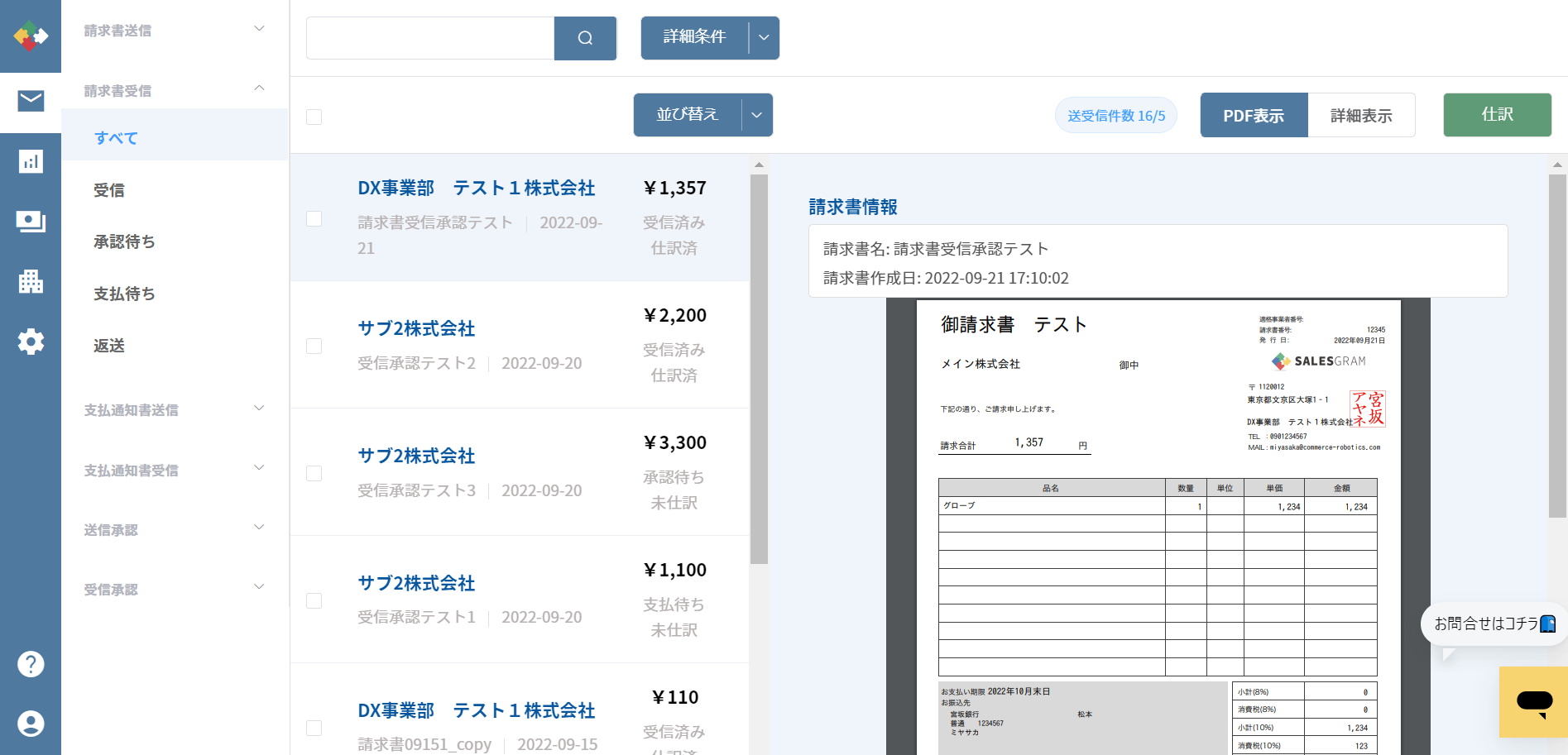Open the サブ2株式会社 受信承認テスト3 invoice
This screenshot has width=1568, height=755.
tap(520, 472)
